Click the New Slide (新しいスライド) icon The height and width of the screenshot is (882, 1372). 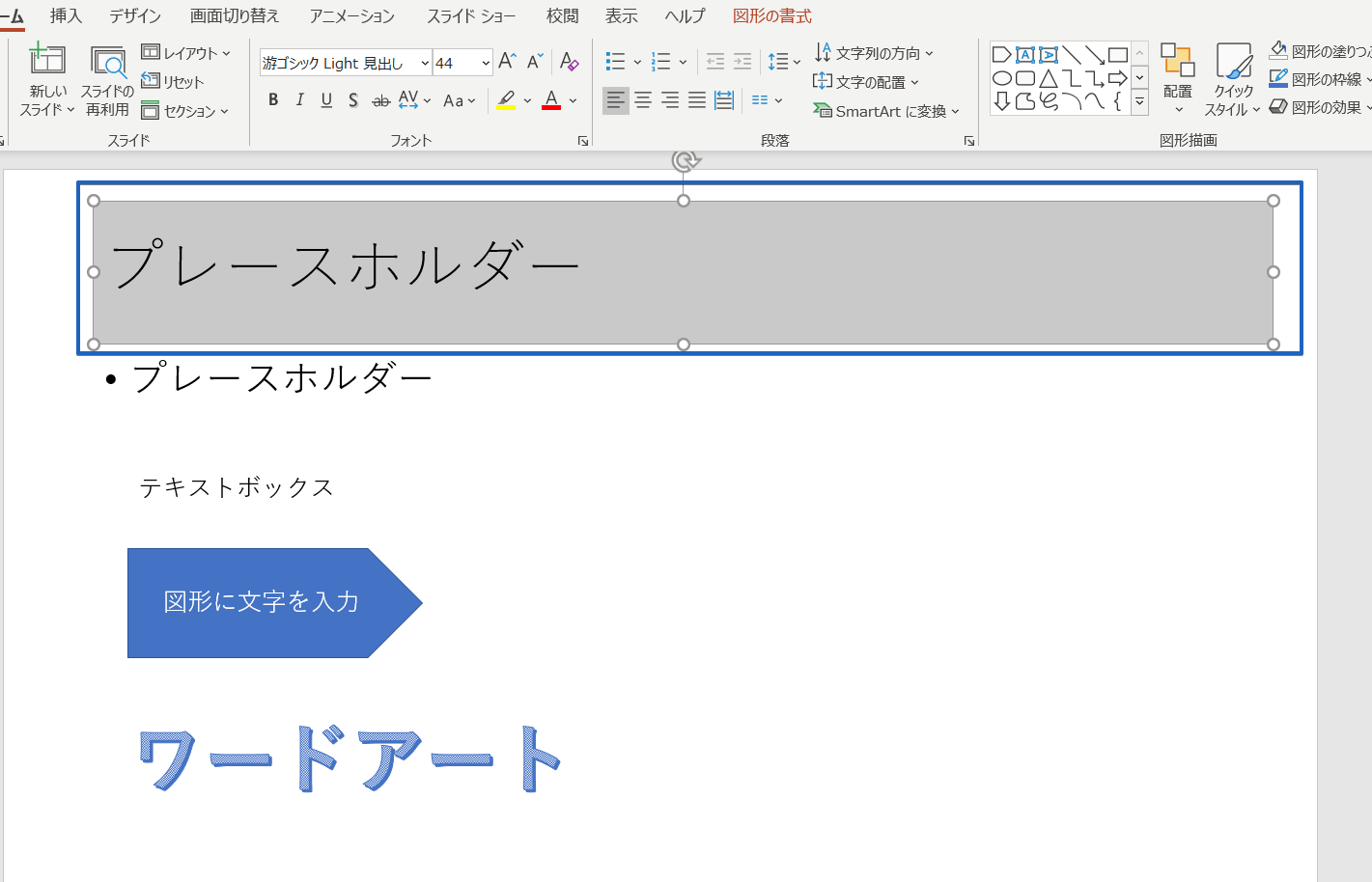pos(46,60)
